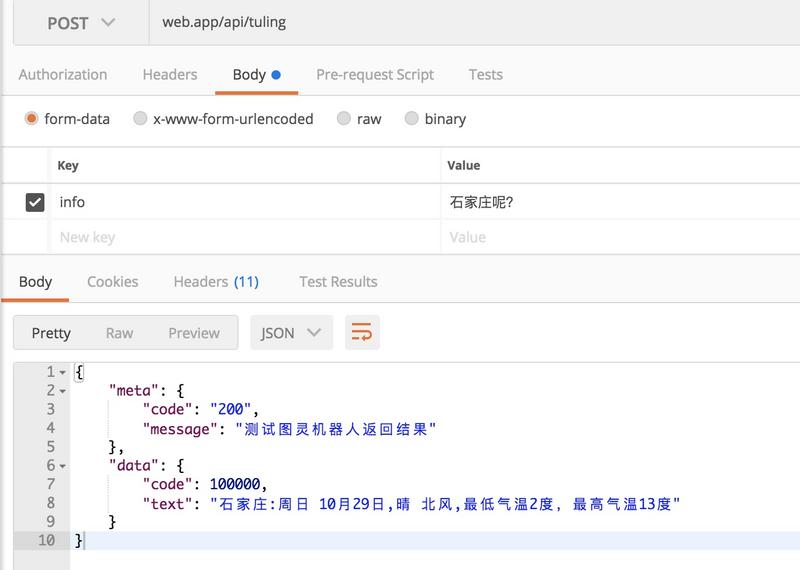This screenshot has height=570, width=800.
Task: Open the response Cookies tab
Action: click(x=113, y=282)
